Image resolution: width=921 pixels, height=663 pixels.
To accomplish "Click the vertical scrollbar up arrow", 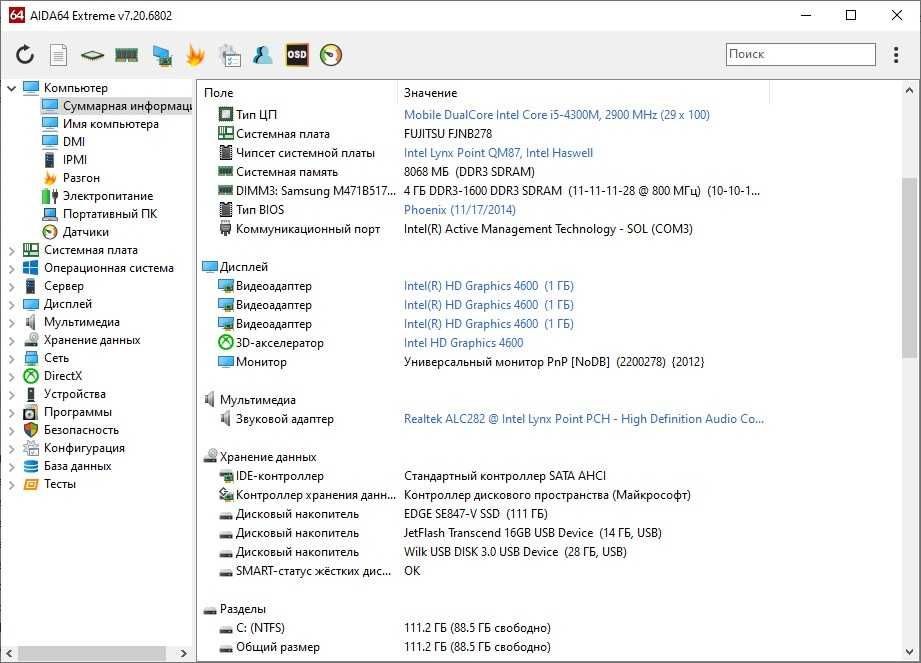I will point(909,90).
